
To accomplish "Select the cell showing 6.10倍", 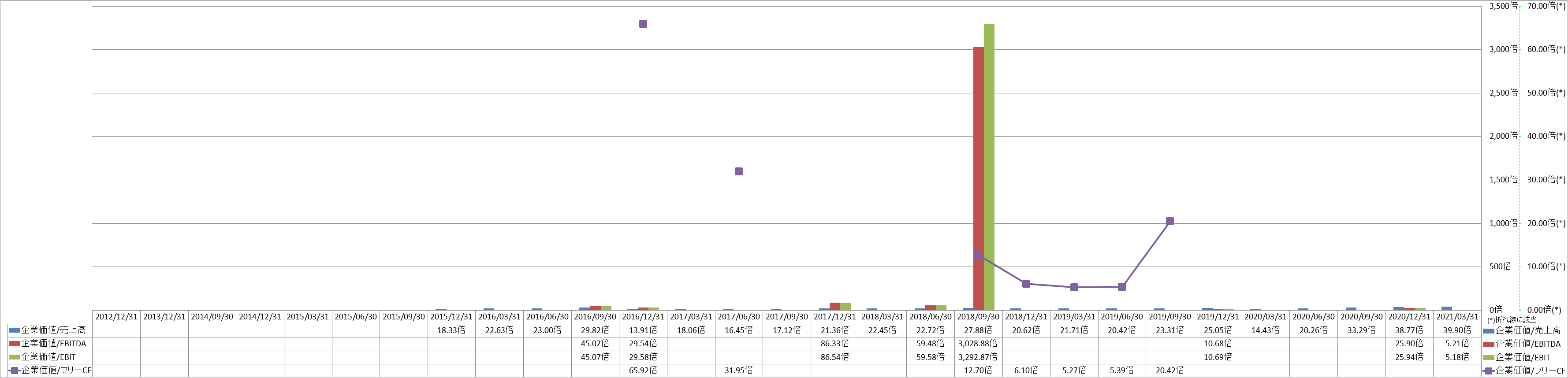I will coord(1026,370).
